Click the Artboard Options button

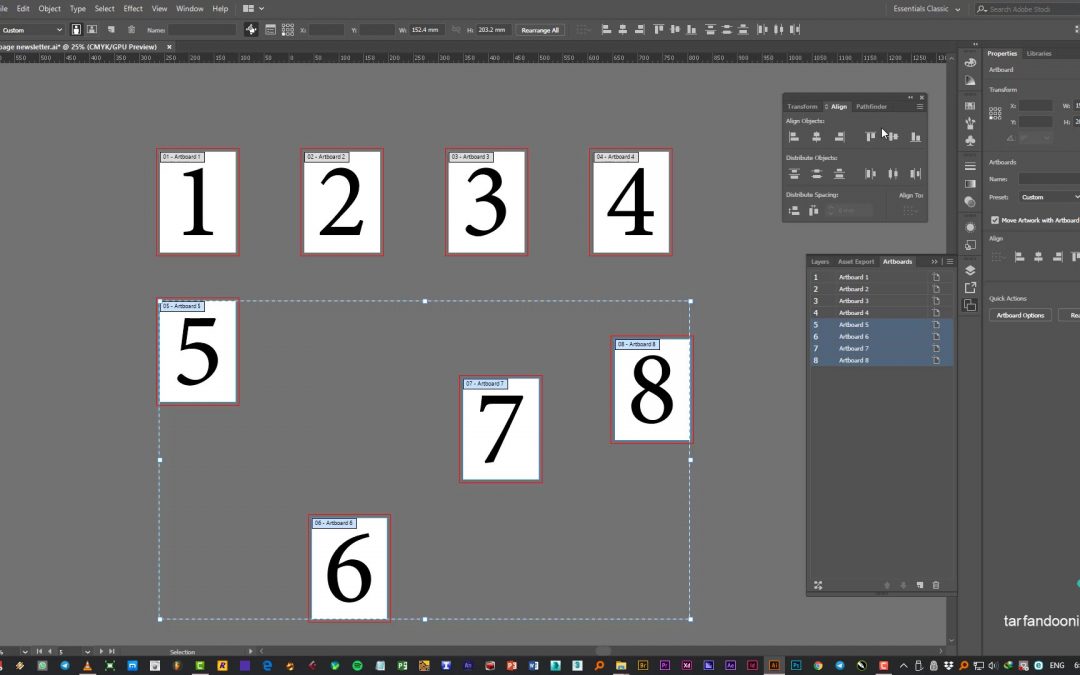click(1020, 315)
